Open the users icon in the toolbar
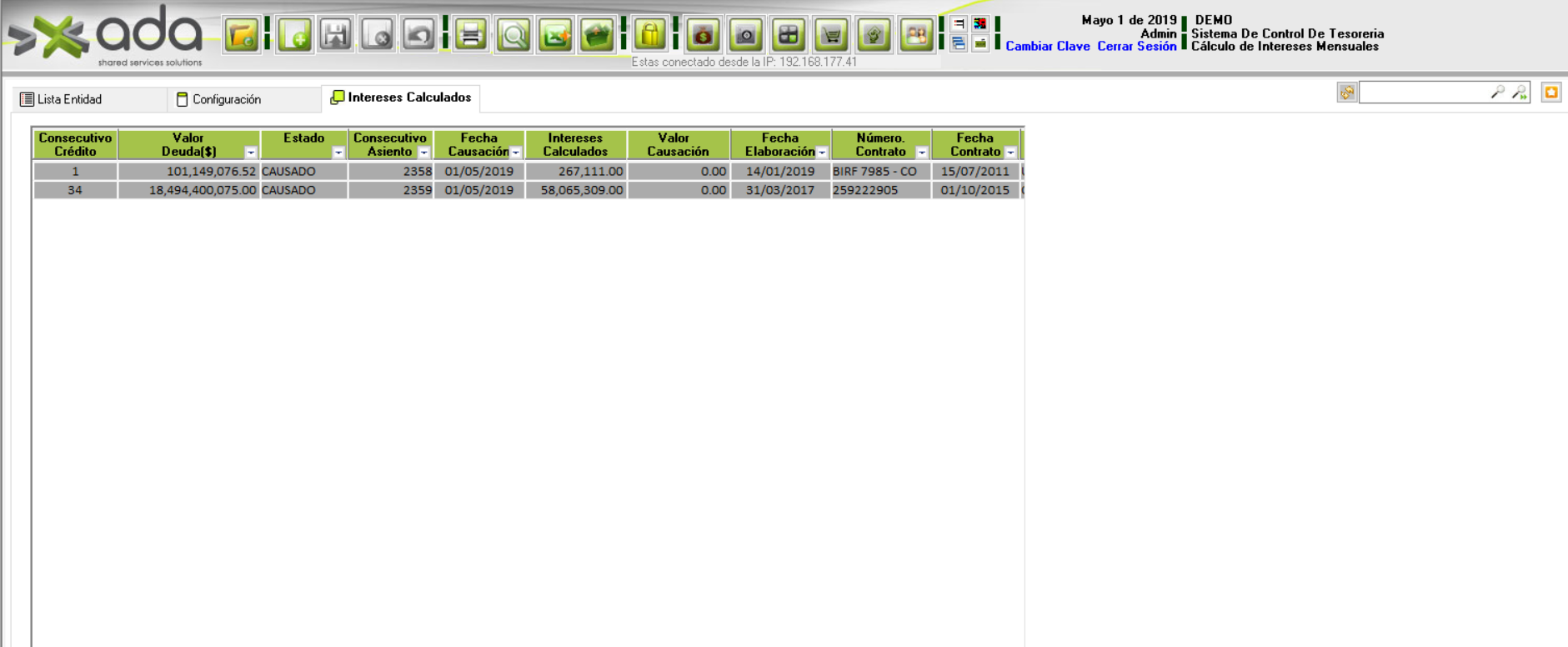 pos(916,36)
